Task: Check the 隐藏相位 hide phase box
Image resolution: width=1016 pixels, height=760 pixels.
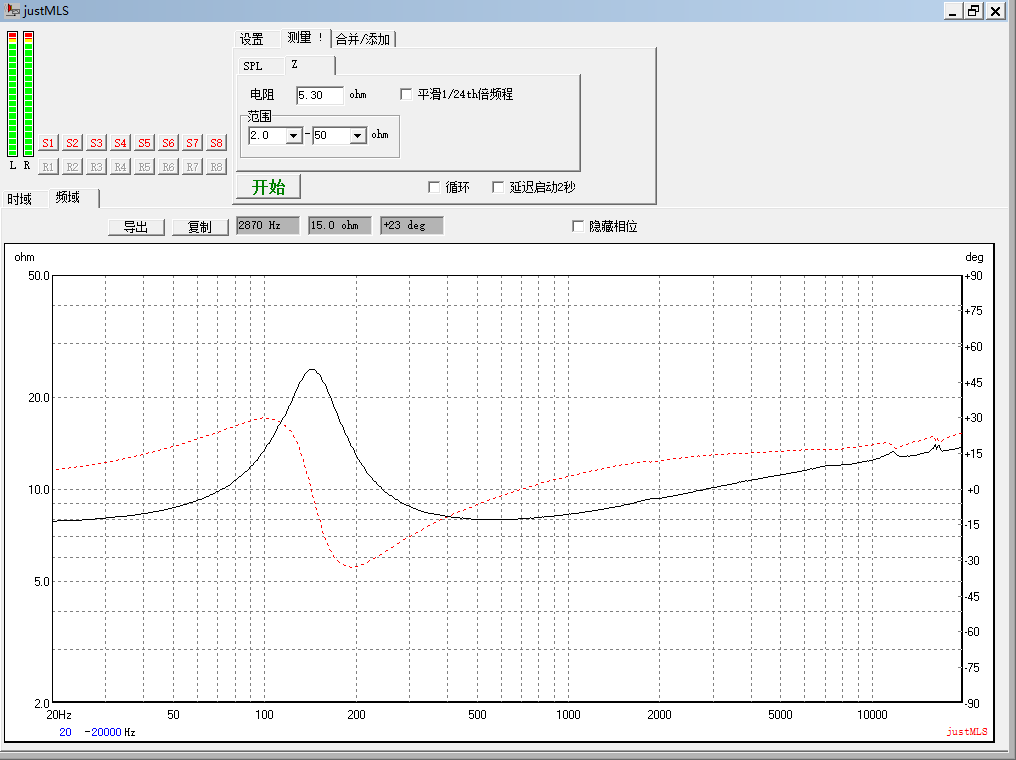Action: (x=578, y=226)
